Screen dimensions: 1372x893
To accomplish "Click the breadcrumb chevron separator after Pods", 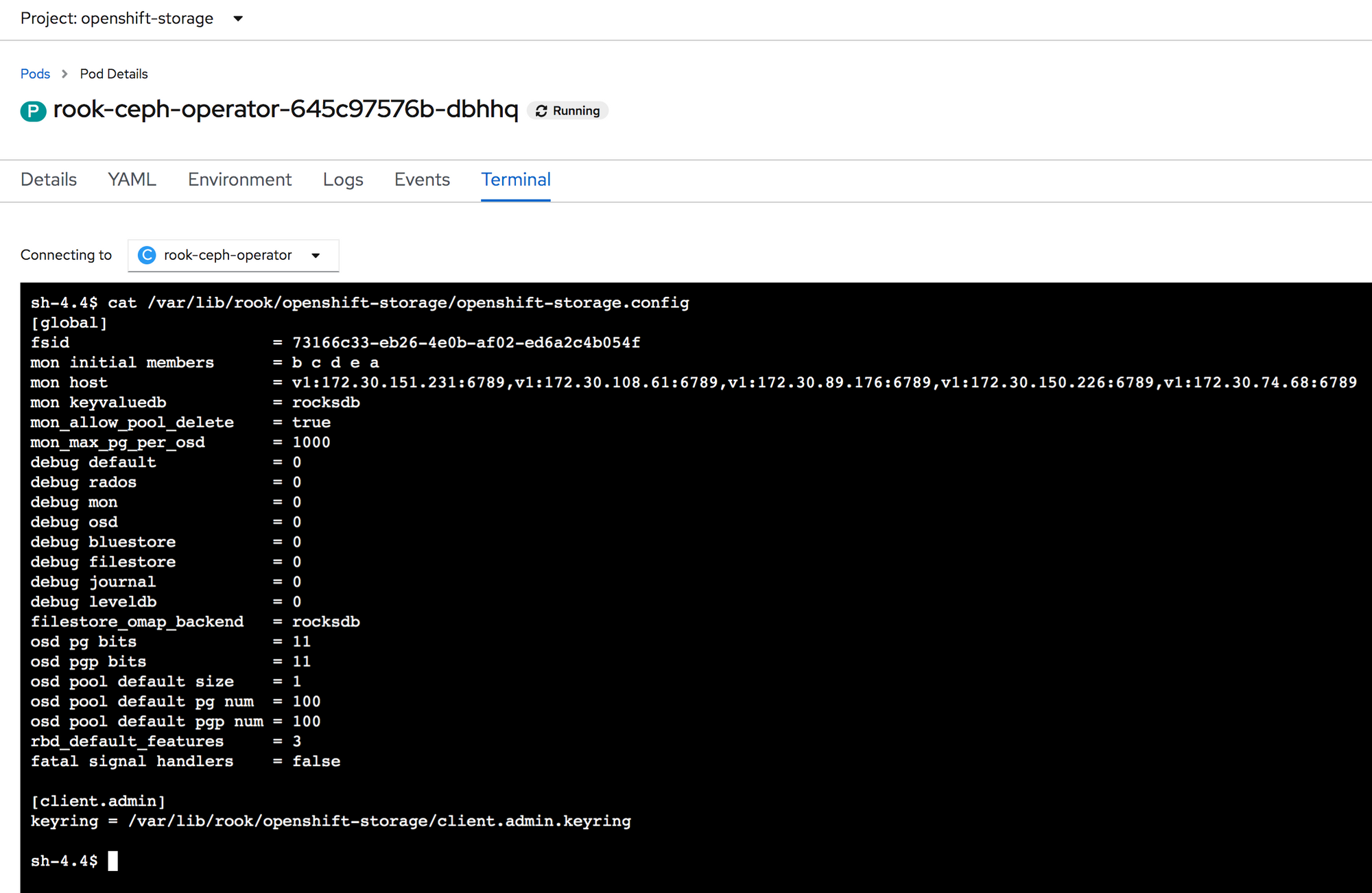I will 64,74.
